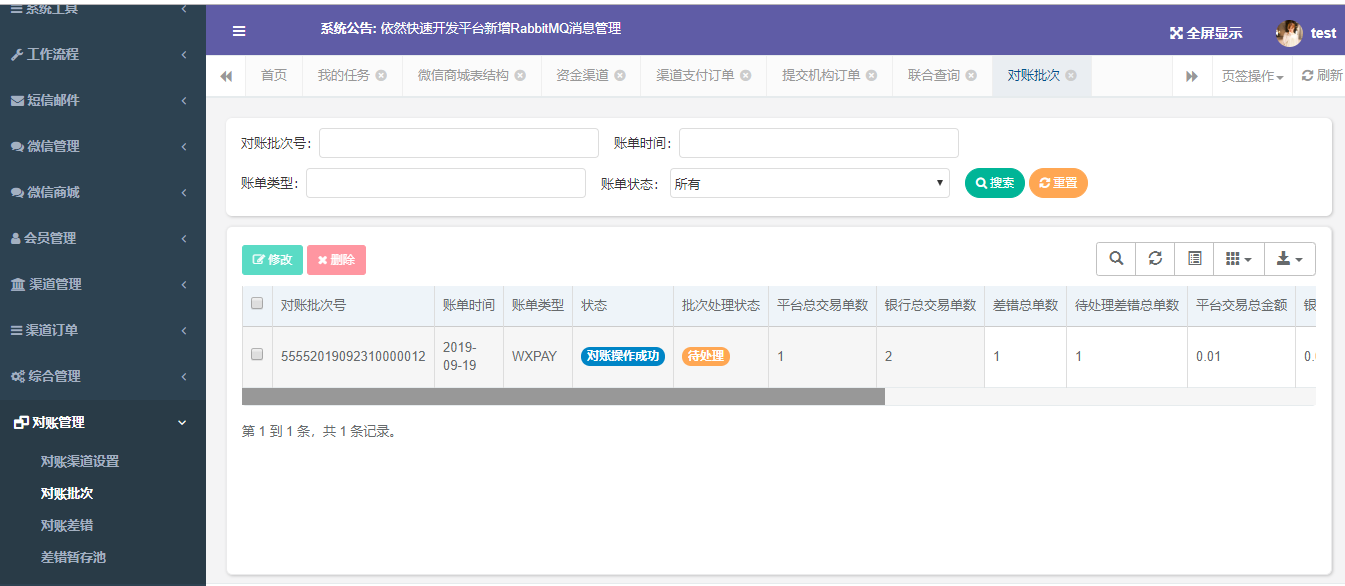Click the 工作流程 wrench icon

tap(17, 54)
